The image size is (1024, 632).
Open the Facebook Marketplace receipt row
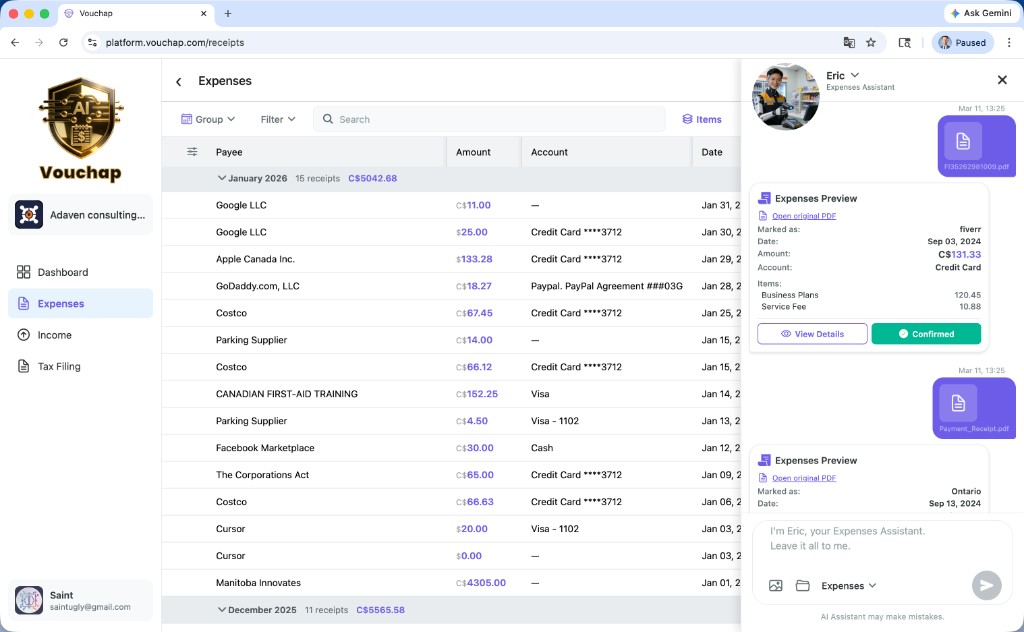pos(451,448)
